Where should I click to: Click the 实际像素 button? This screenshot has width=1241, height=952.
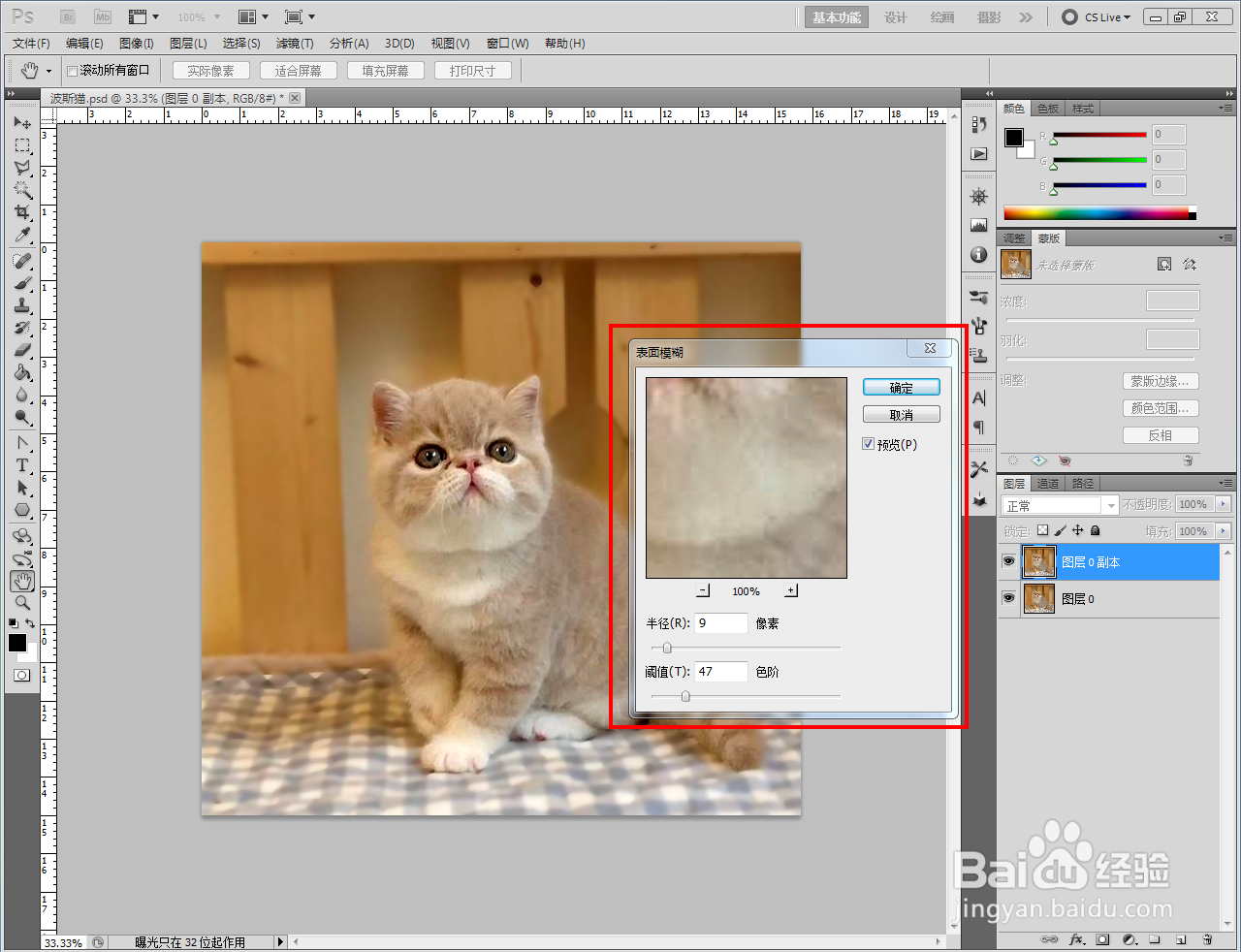click(211, 71)
